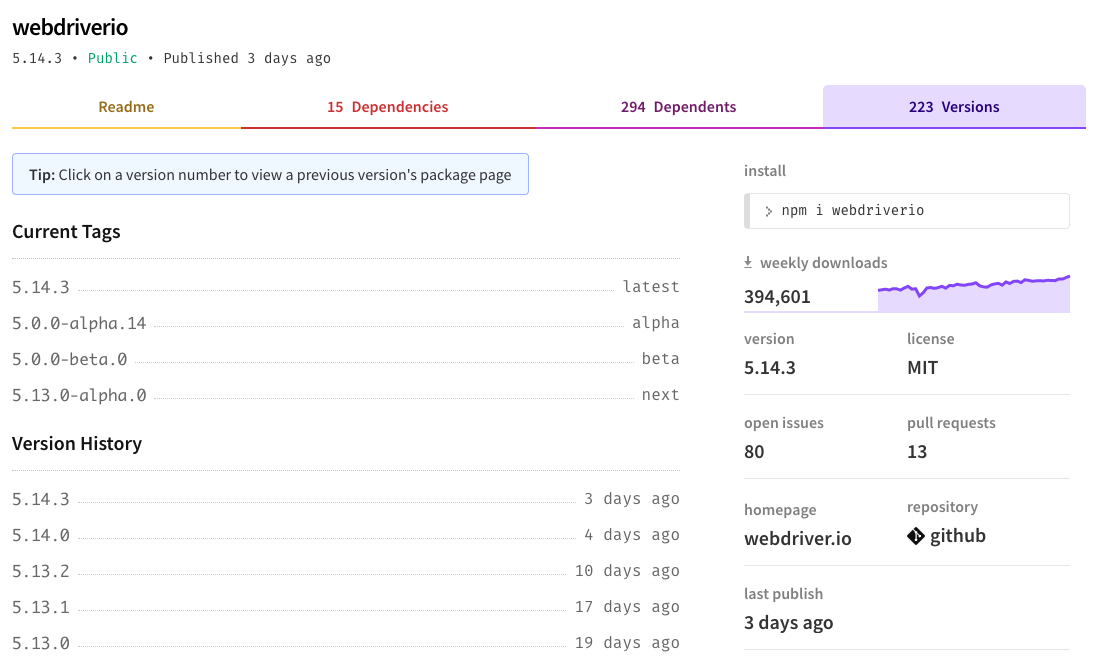The height and width of the screenshot is (666, 1096).
Task: Click '4 days ago' in Version History
Action: coord(632,535)
